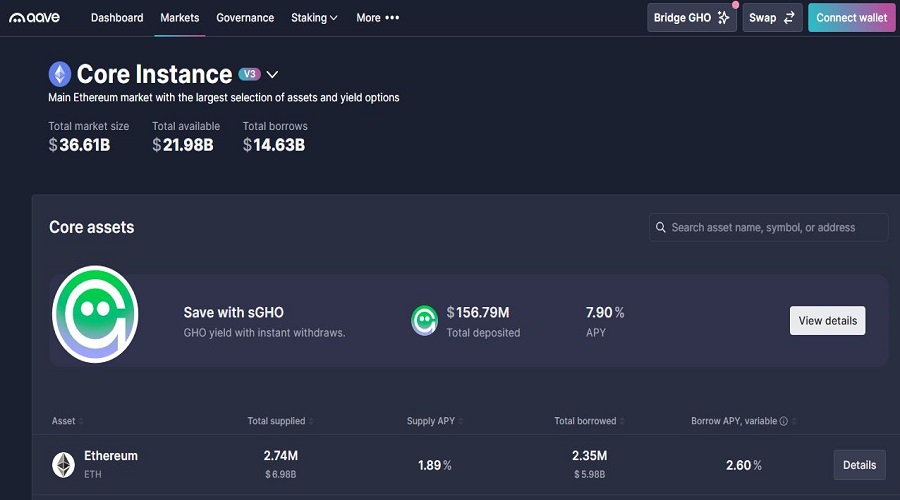Image resolution: width=900 pixels, height=500 pixels.
Task: Expand the Staking dropdown menu
Action: (x=314, y=18)
